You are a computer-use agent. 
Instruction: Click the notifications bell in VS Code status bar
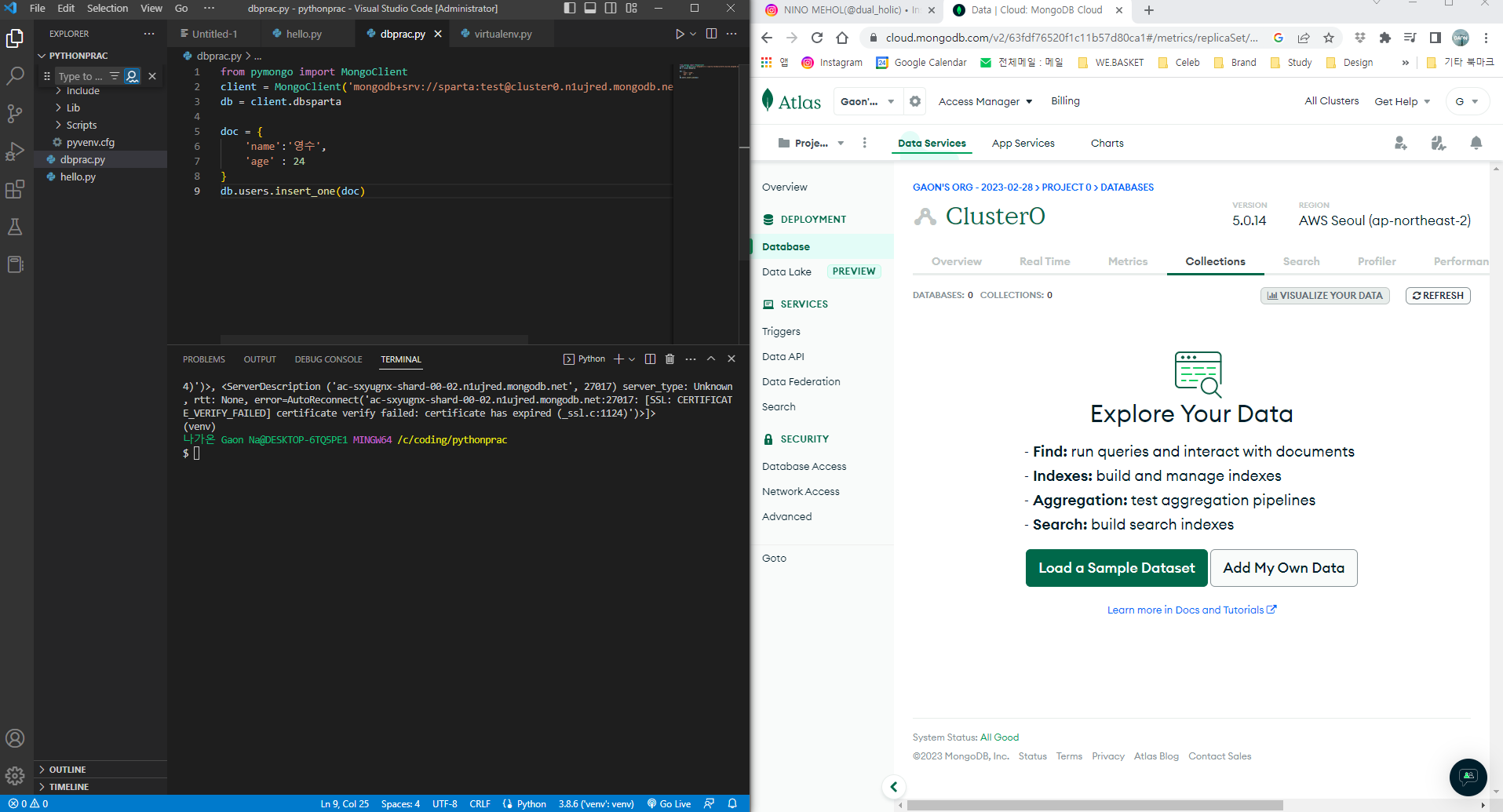click(x=732, y=803)
